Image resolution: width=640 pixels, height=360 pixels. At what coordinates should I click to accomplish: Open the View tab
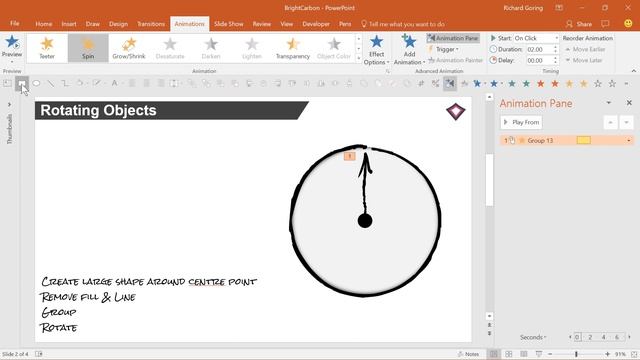(x=287, y=24)
